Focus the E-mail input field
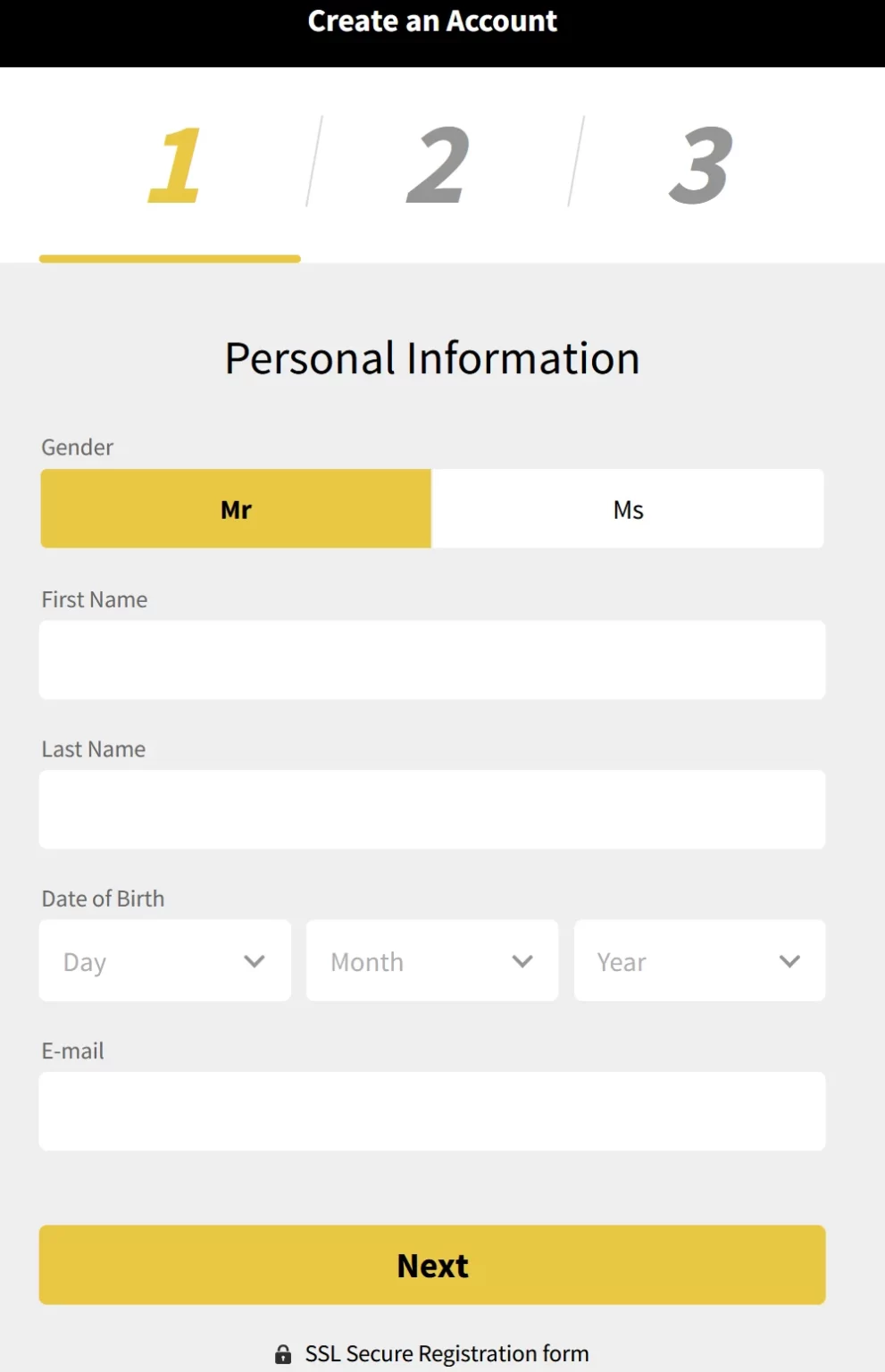The width and height of the screenshot is (885, 1372). pos(432,1111)
